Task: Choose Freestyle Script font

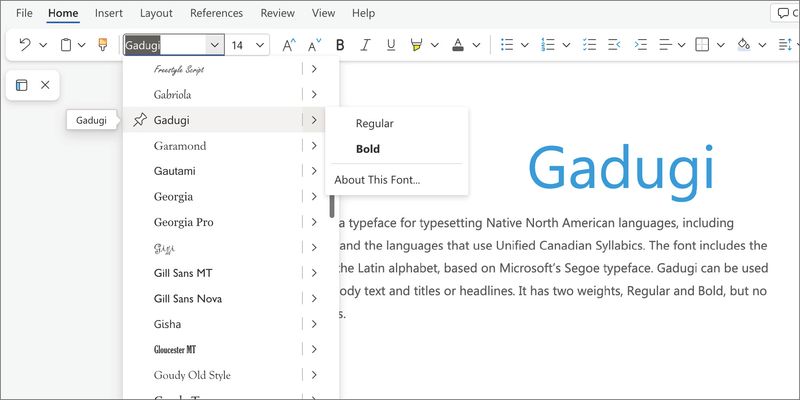Action: coord(179,69)
